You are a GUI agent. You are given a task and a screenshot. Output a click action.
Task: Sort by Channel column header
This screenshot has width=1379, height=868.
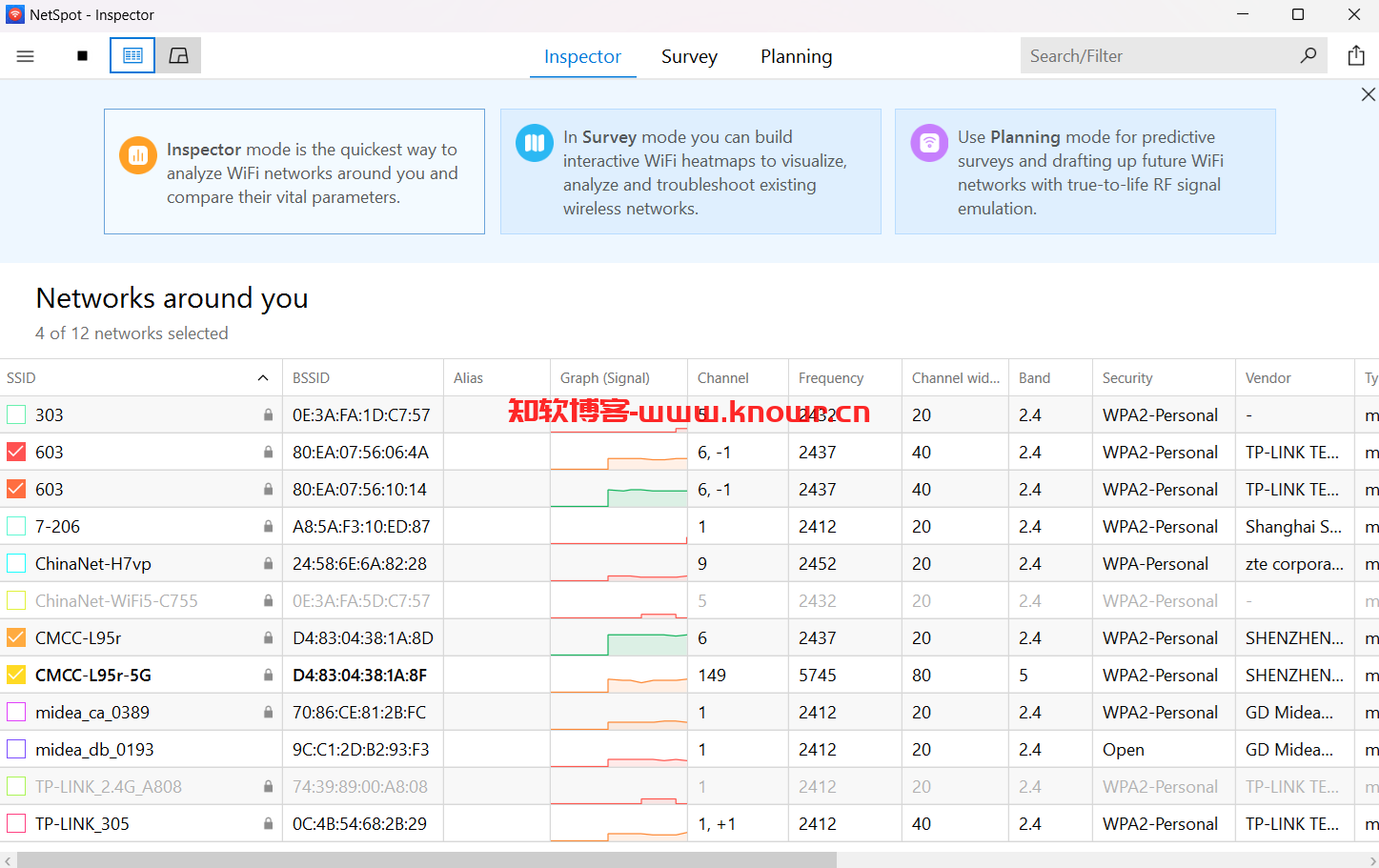point(738,377)
